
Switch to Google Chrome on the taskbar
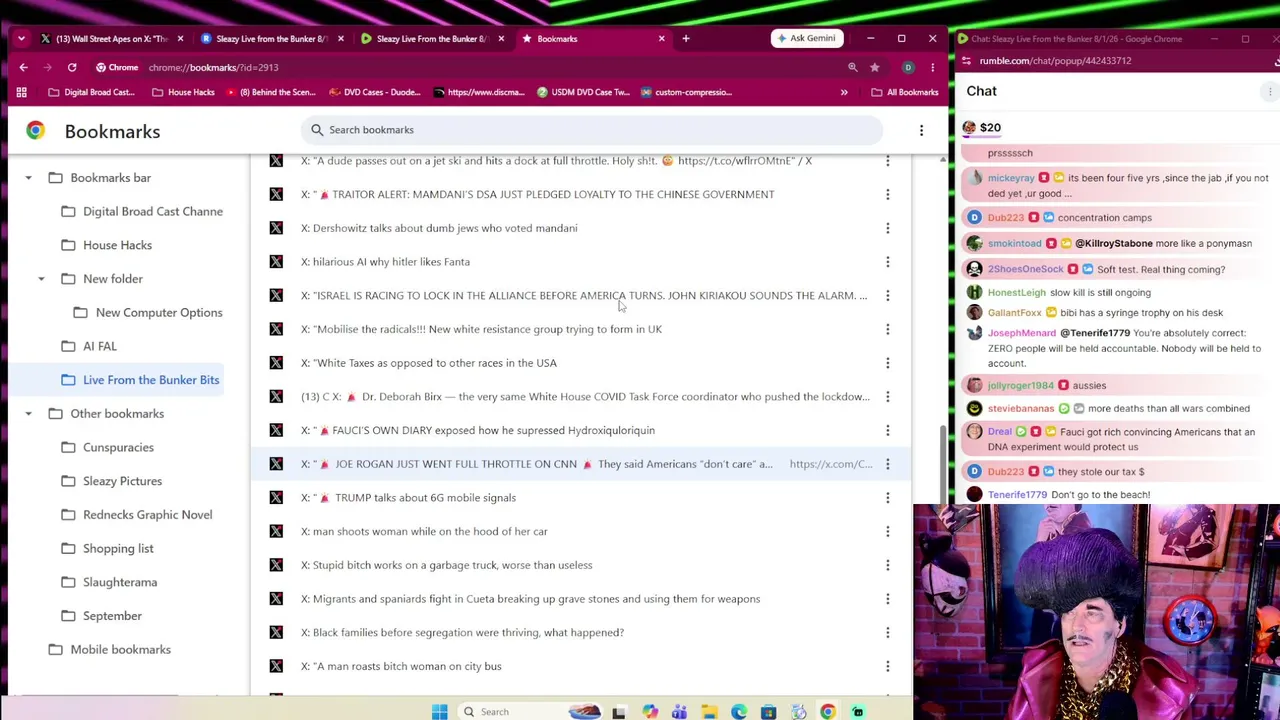coord(828,711)
